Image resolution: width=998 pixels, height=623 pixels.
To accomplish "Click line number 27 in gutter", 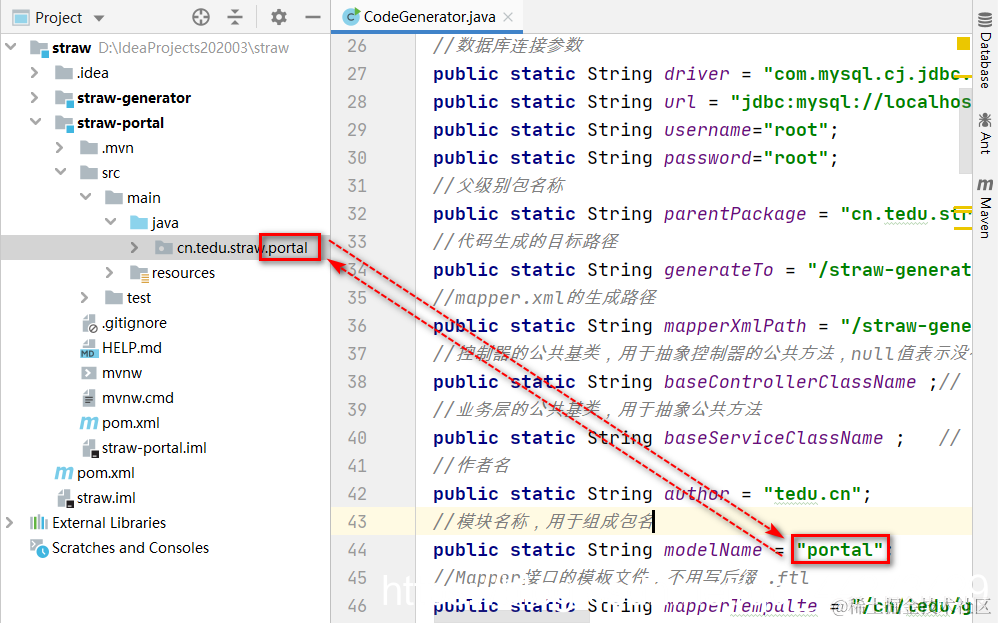I will 357,74.
